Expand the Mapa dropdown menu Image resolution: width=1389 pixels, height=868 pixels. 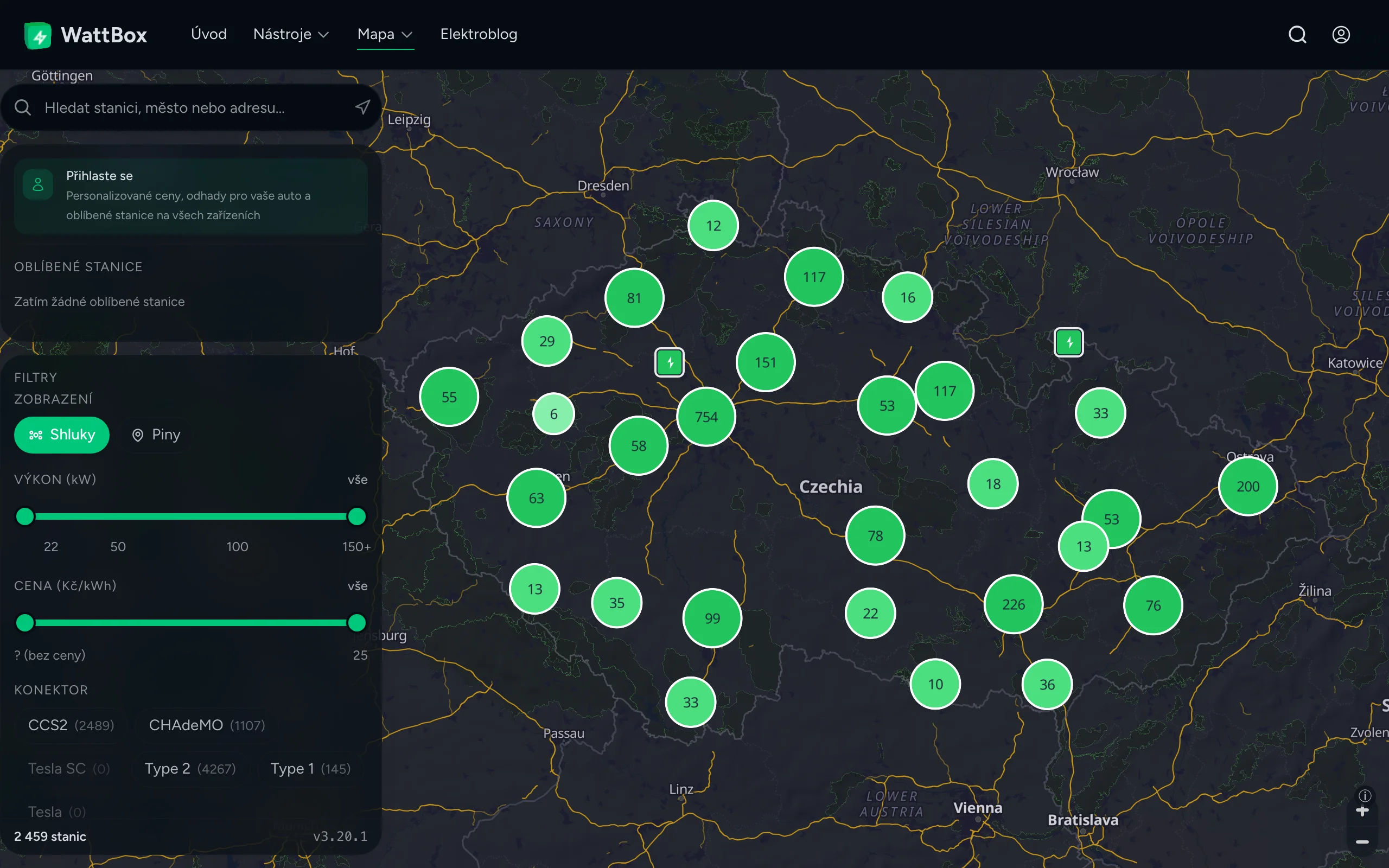click(385, 34)
